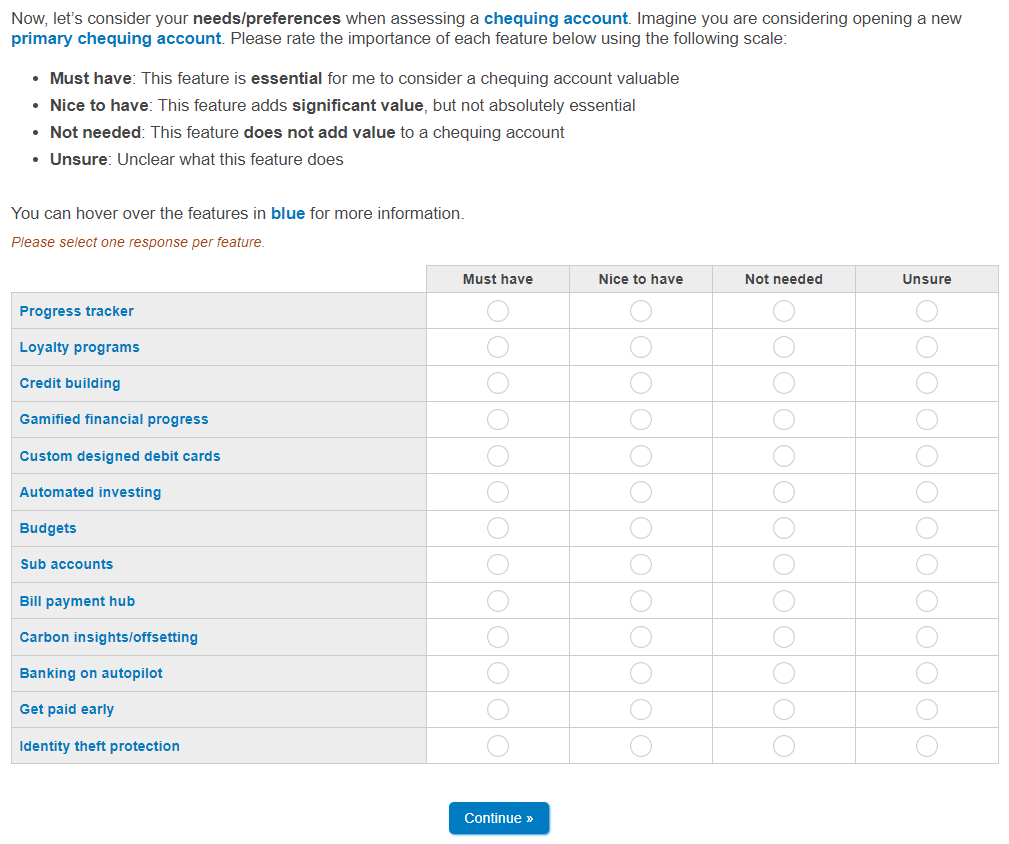The width and height of the screenshot is (1009, 844).
Task: Click the Unsure column header
Action: [x=927, y=279]
